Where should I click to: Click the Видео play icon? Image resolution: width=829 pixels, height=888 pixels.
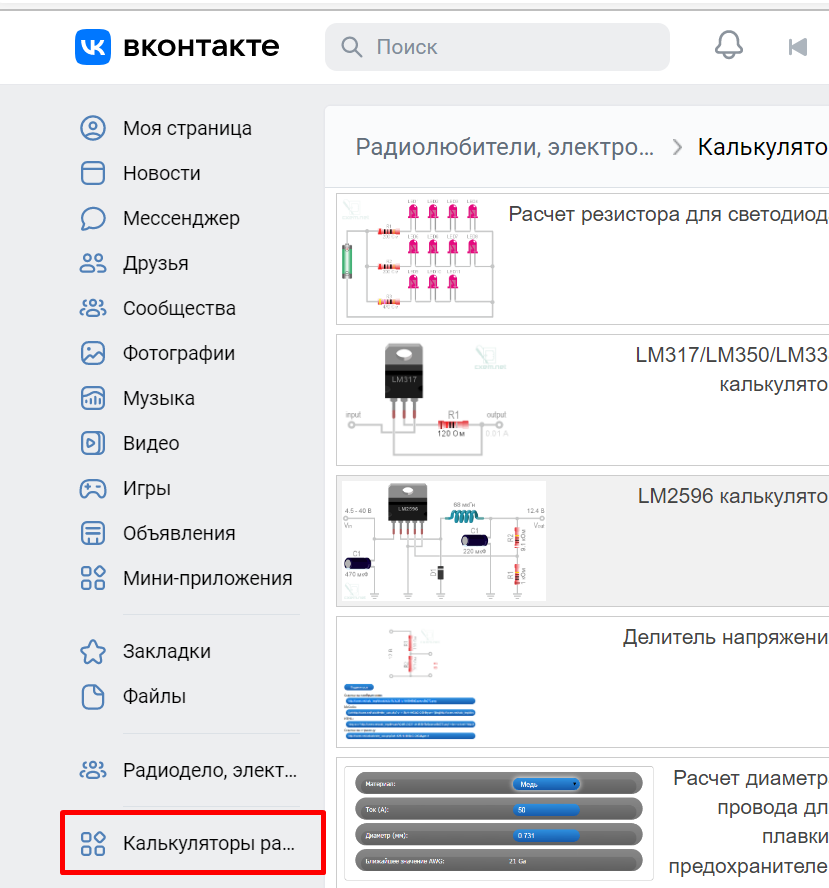93,443
